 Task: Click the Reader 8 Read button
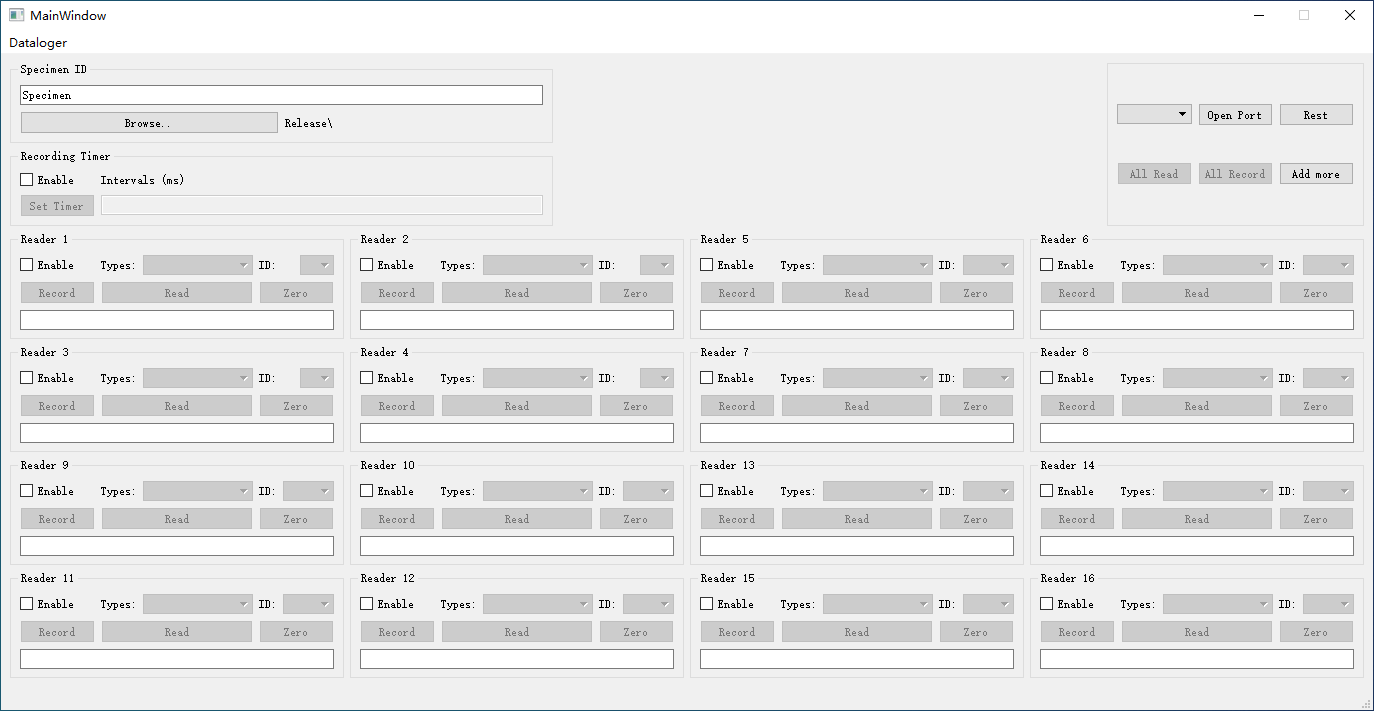(1197, 406)
